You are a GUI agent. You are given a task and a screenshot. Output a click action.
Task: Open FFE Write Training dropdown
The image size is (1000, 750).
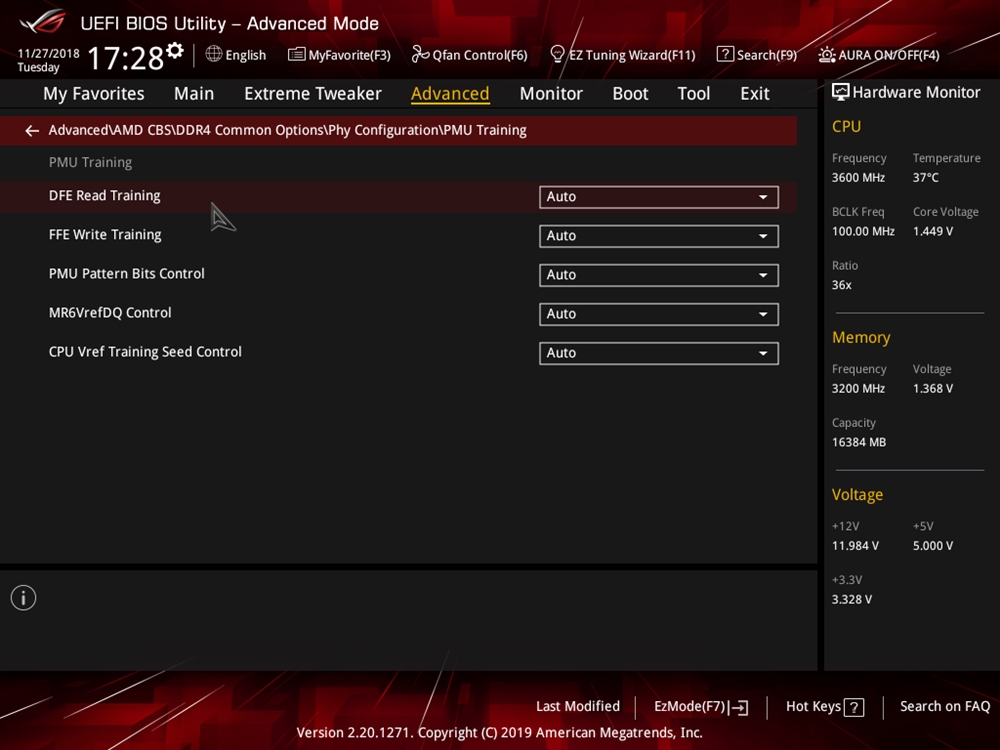[659, 236]
